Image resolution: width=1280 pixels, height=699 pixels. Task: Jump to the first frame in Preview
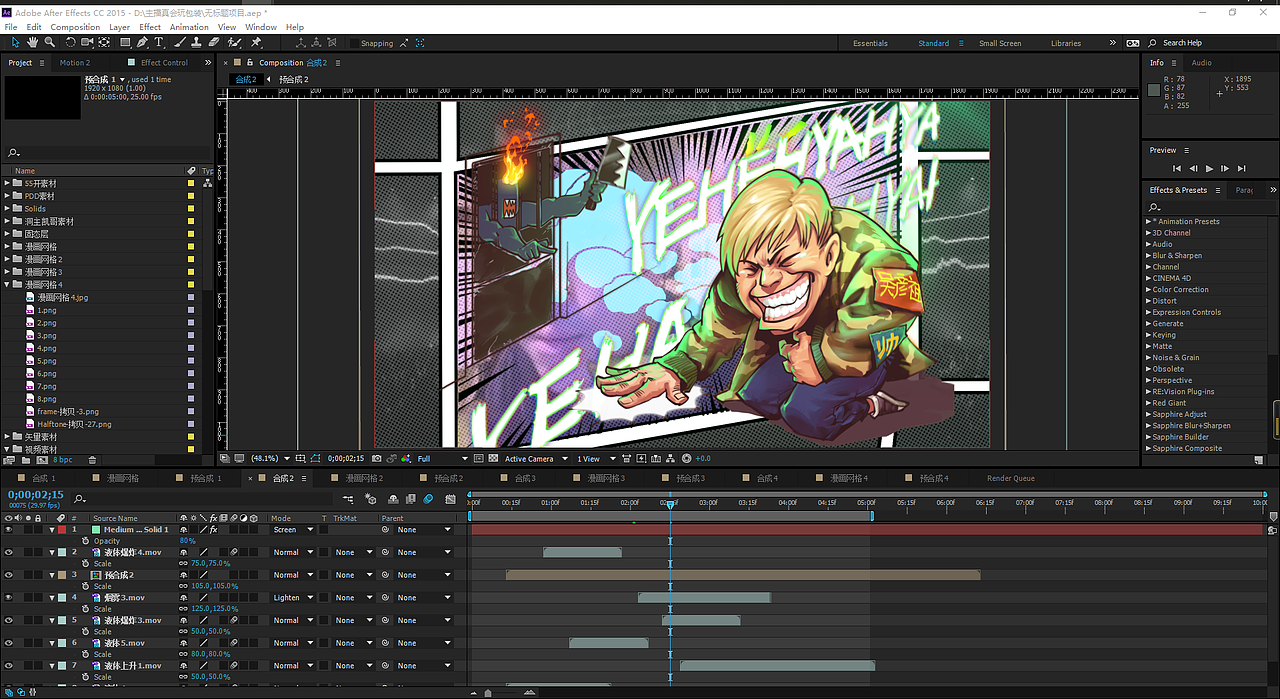coord(1177,168)
